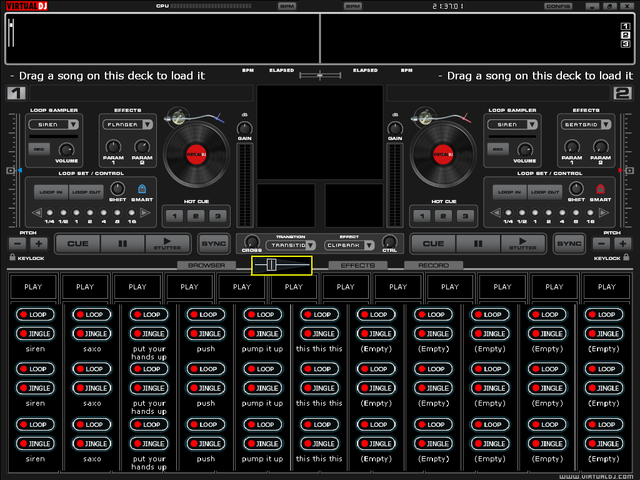Click the deck 1 sampler Volume knob
This screenshot has height=480, width=640.
(x=67, y=150)
